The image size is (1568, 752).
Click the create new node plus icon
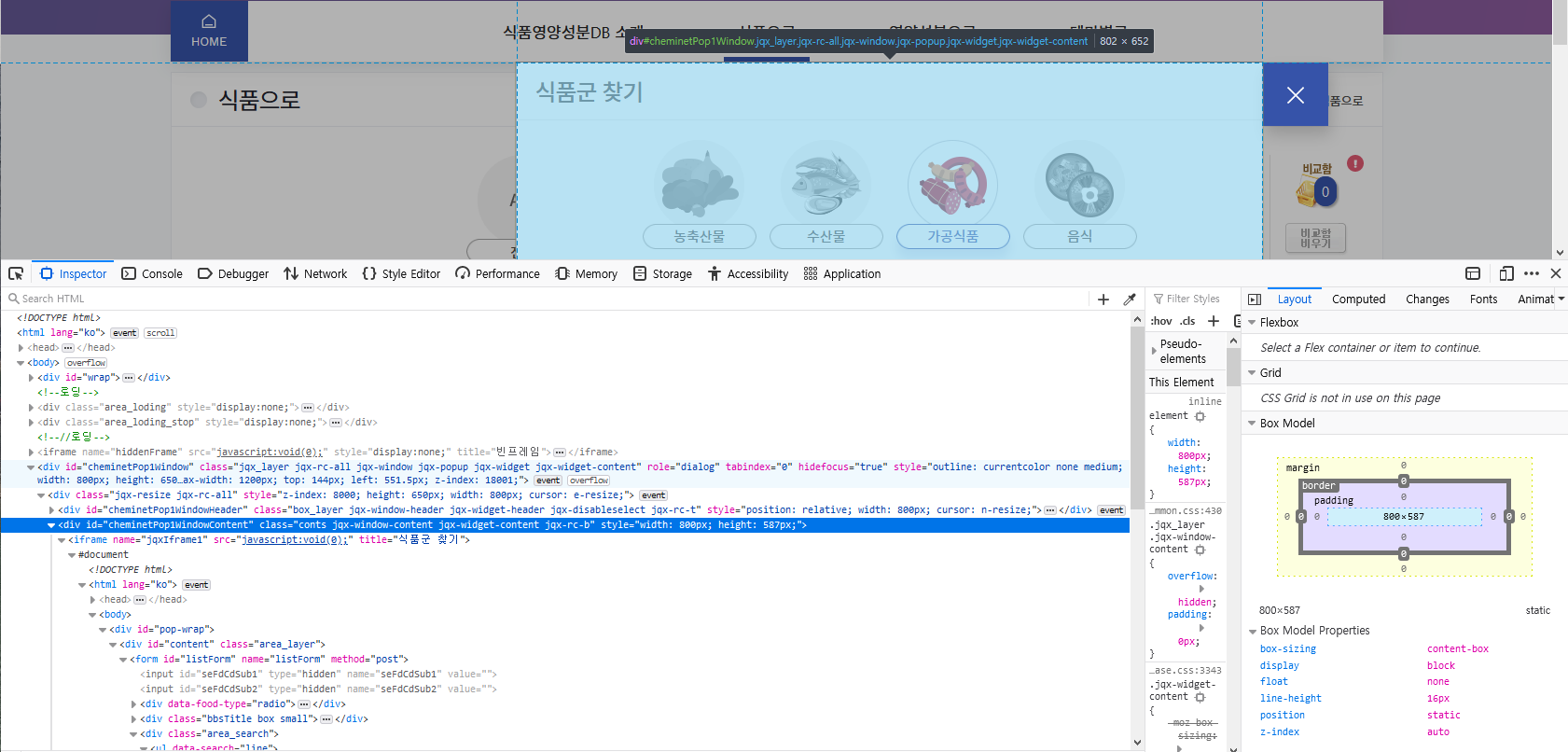(1103, 299)
